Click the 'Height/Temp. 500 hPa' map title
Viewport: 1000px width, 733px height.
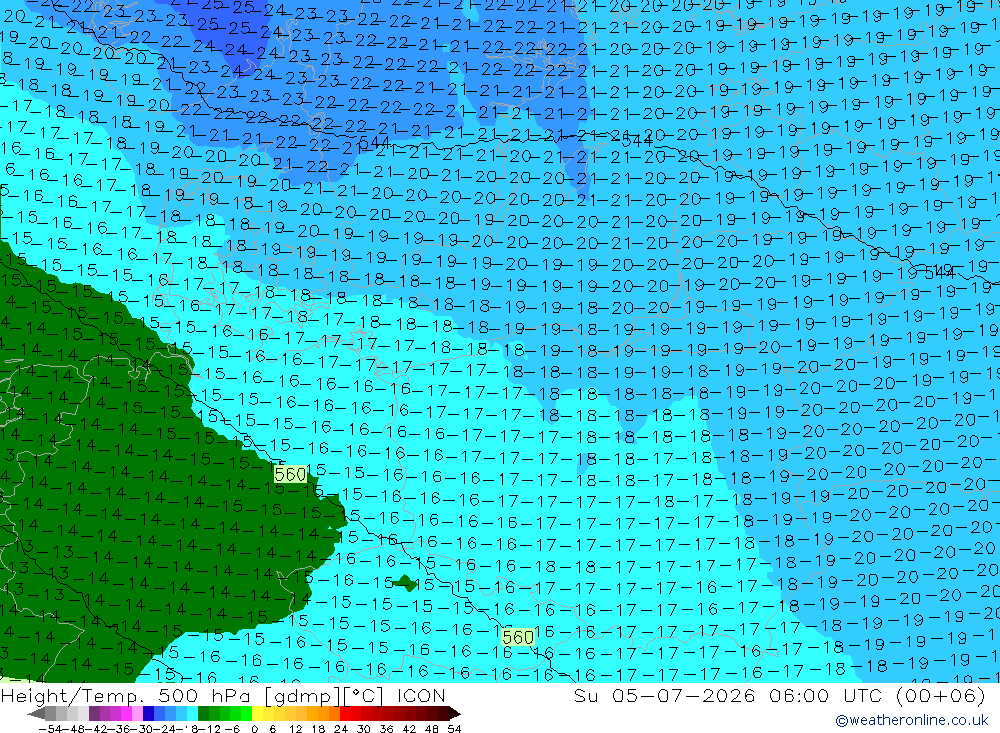[x=128, y=695]
